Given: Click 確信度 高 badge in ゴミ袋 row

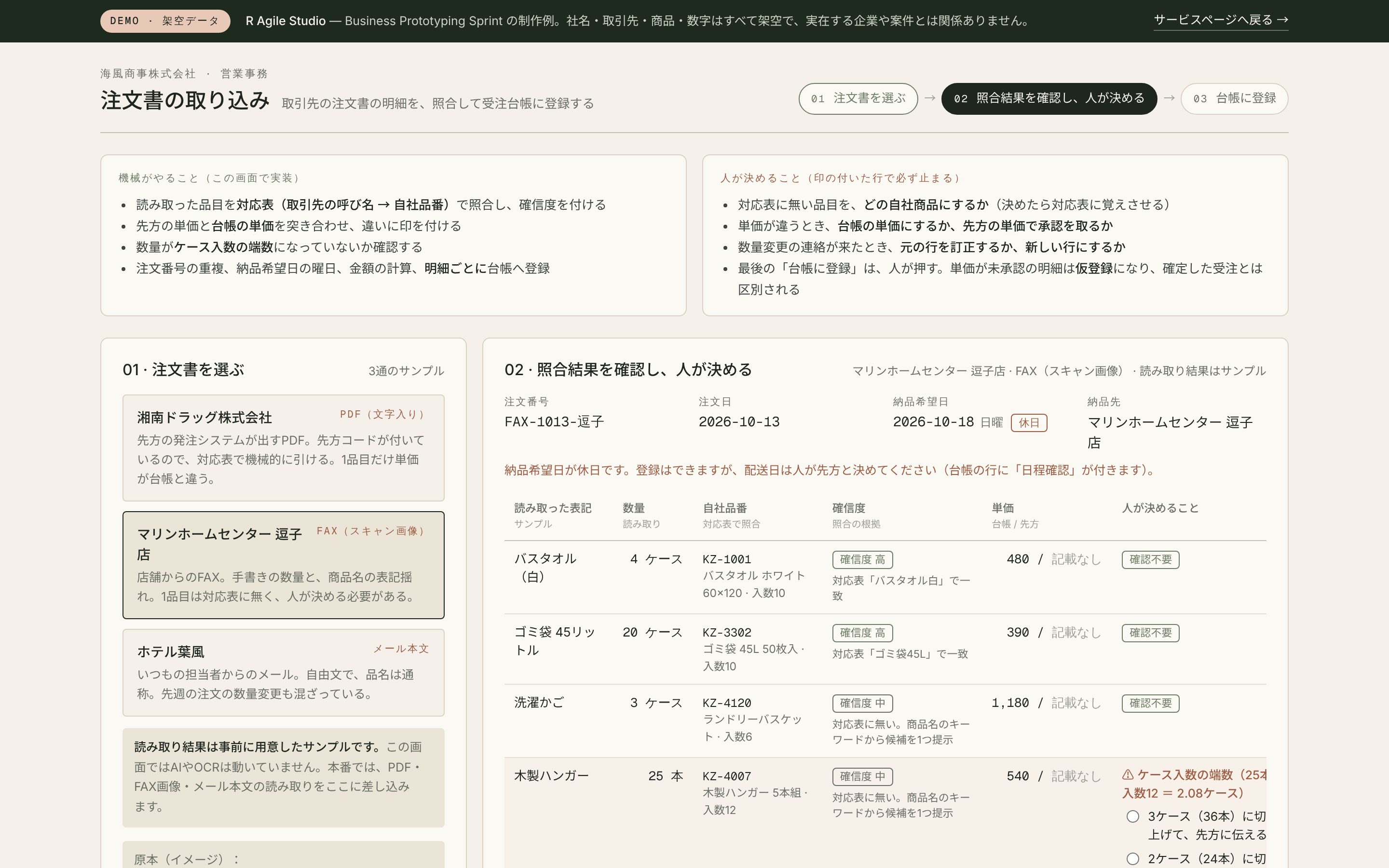Looking at the screenshot, I should pos(862,633).
